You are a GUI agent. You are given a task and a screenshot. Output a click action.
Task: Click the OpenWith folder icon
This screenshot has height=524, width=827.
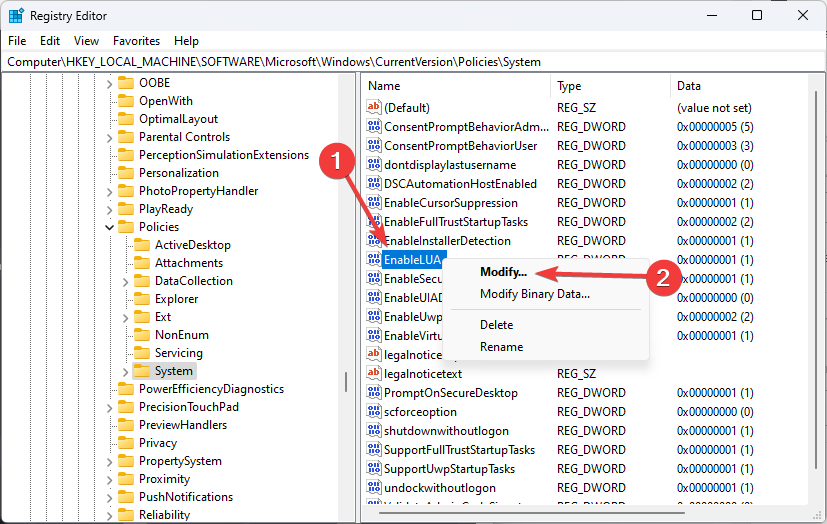[126, 101]
